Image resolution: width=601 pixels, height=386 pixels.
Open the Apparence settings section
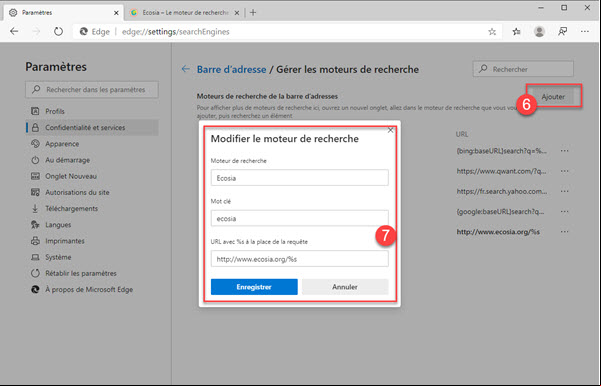coord(92,144)
